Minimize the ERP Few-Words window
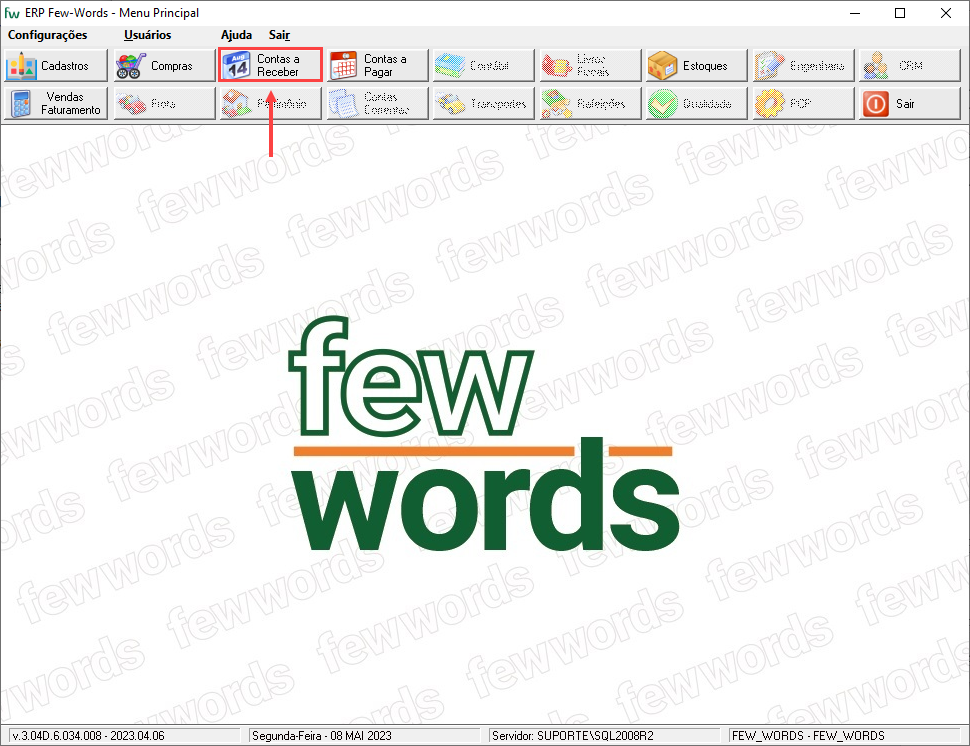Image resolution: width=970 pixels, height=746 pixels. [855, 13]
